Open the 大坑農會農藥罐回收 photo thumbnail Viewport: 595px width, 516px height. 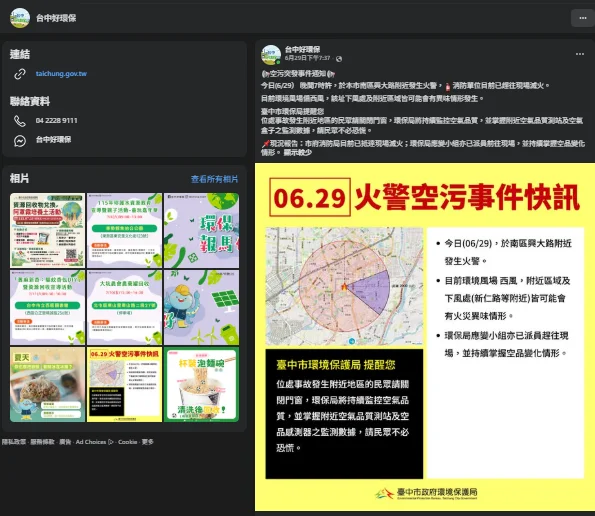[x=124, y=307]
